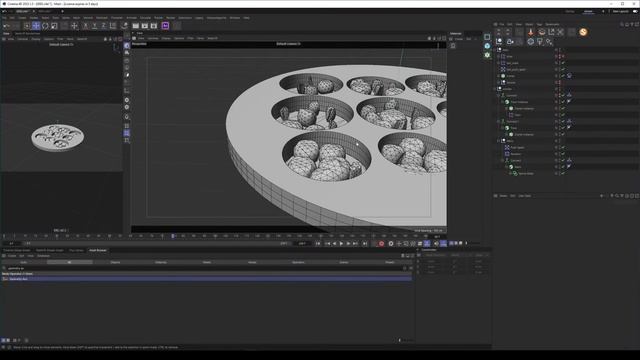Screen dimensions: 640x360
Task: Click the Undo arrow in the top toolbar
Action: 6,26
